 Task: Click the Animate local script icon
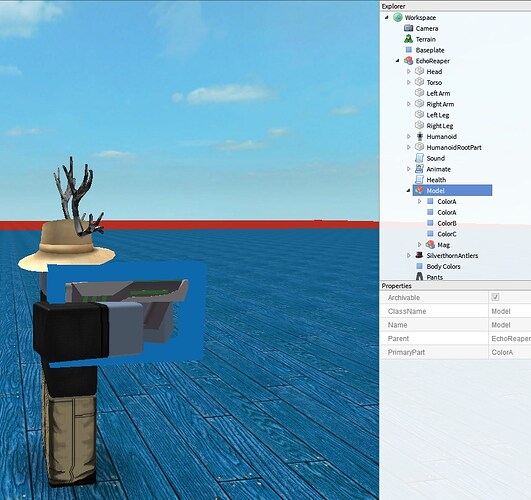tap(420, 169)
